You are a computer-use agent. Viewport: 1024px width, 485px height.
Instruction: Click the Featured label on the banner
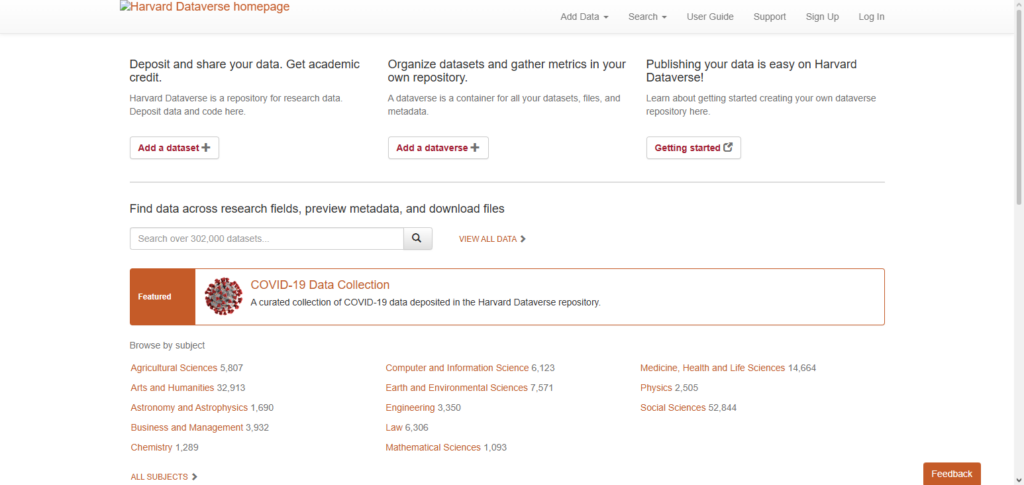pyautogui.click(x=155, y=296)
